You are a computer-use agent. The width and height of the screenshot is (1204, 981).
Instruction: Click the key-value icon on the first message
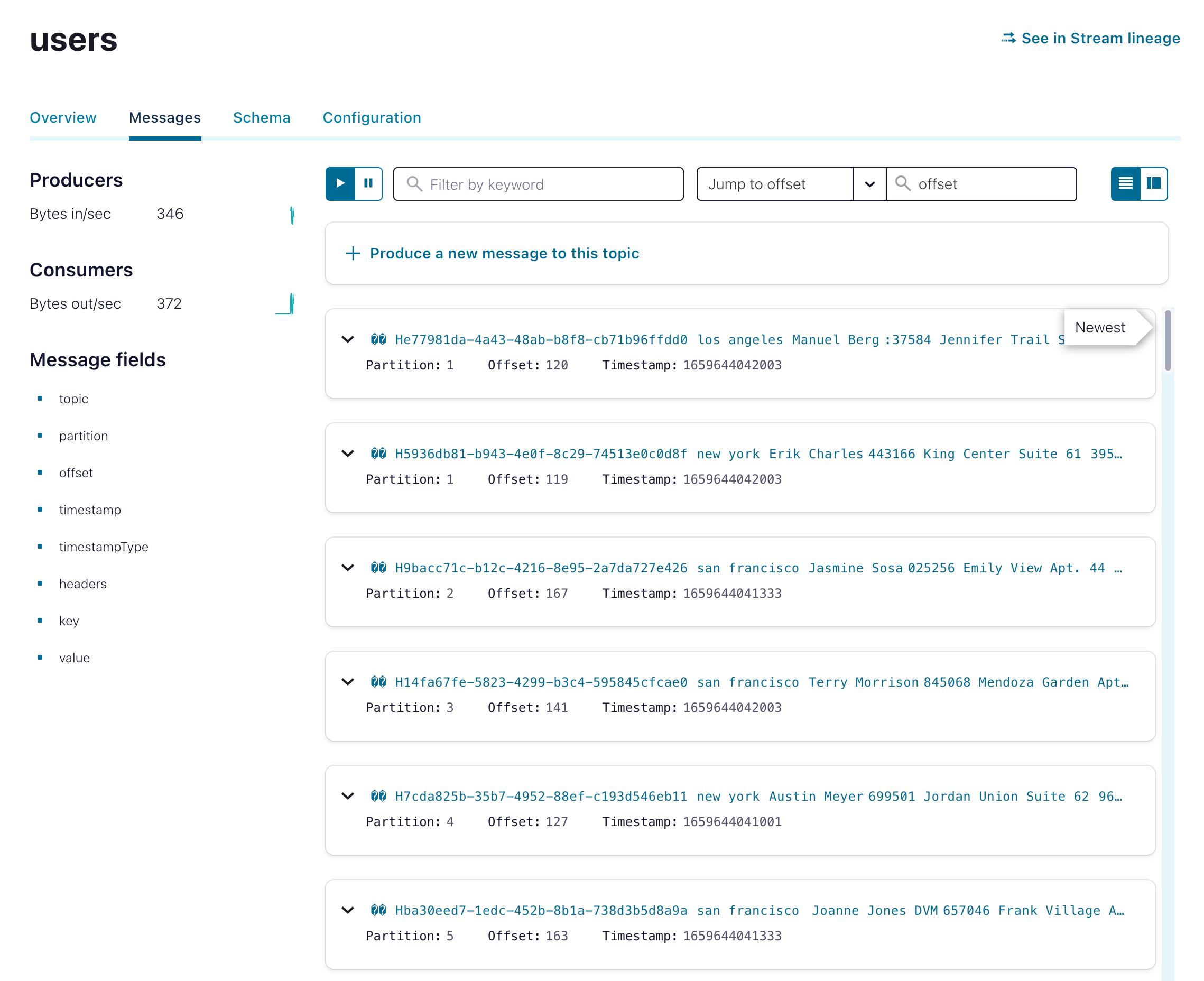point(379,339)
